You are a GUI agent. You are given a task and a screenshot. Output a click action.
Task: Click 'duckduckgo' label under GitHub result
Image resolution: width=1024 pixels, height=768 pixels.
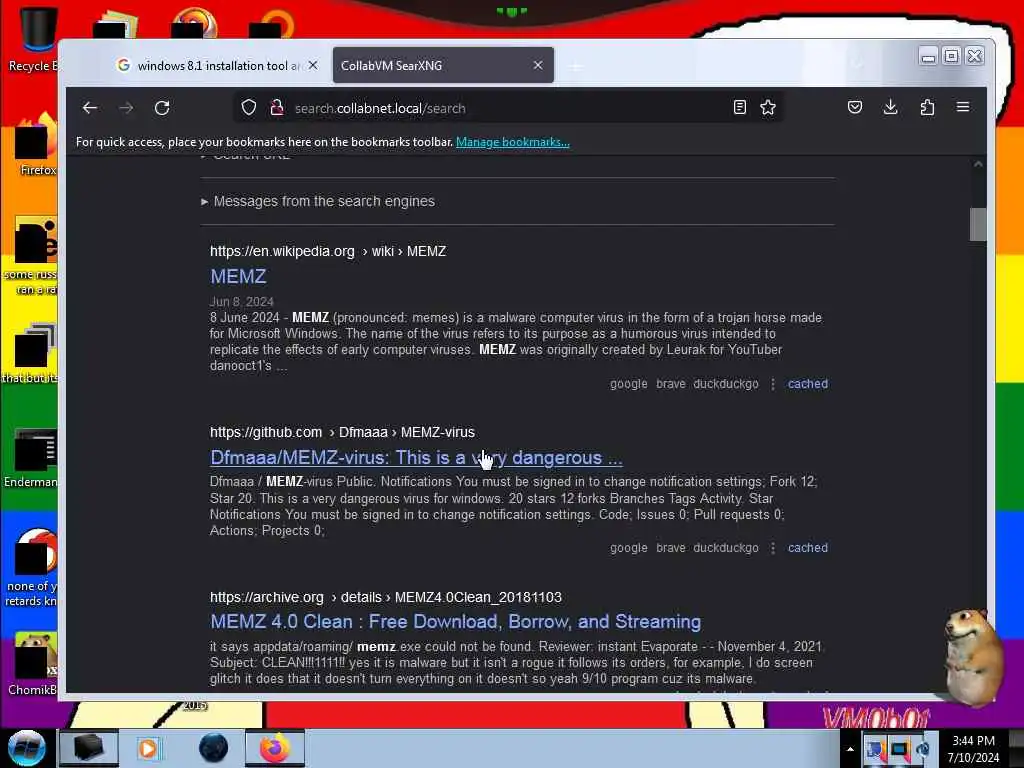click(x=726, y=548)
